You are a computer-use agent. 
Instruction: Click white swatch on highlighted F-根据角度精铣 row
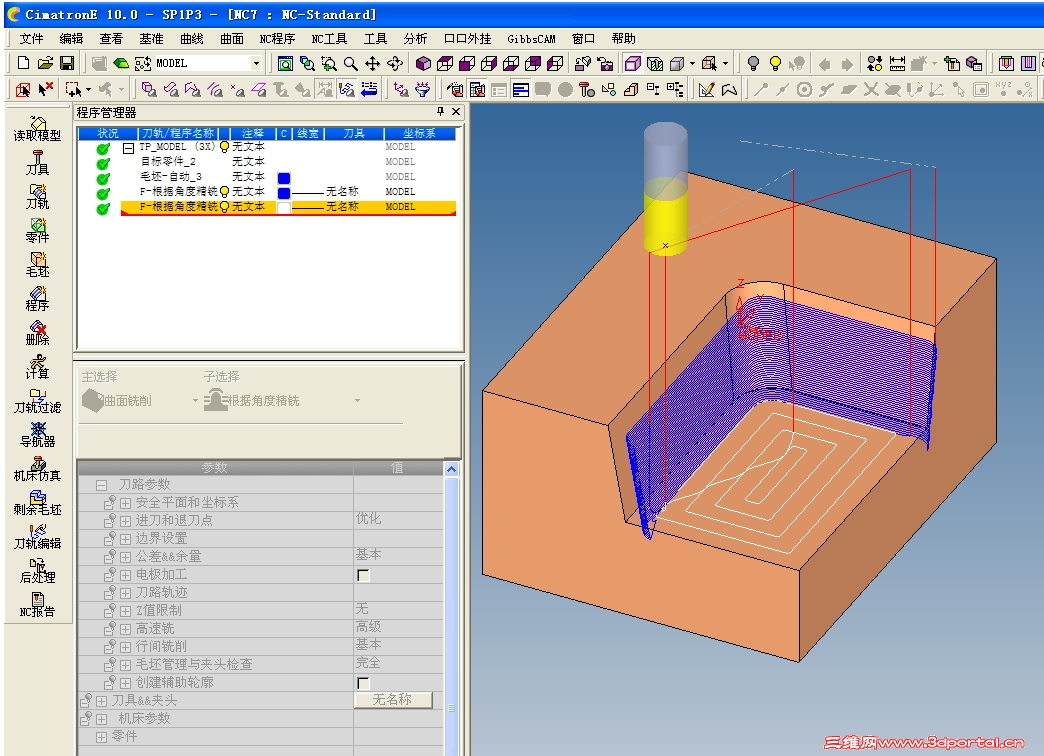click(x=284, y=207)
